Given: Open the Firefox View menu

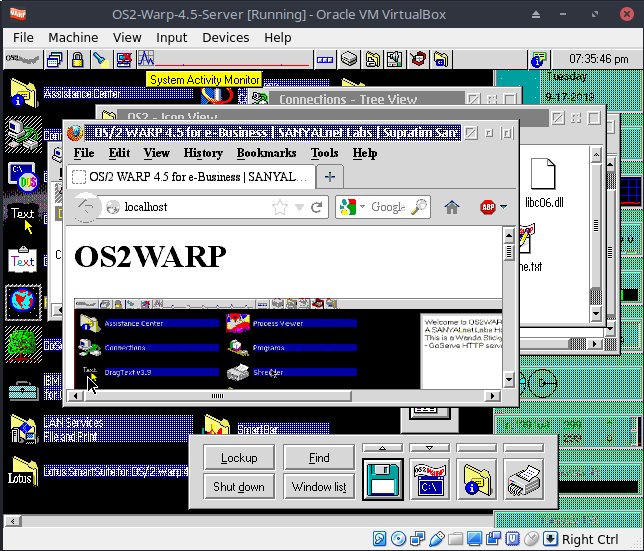Looking at the screenshot, I should click(x=156, y=153).
